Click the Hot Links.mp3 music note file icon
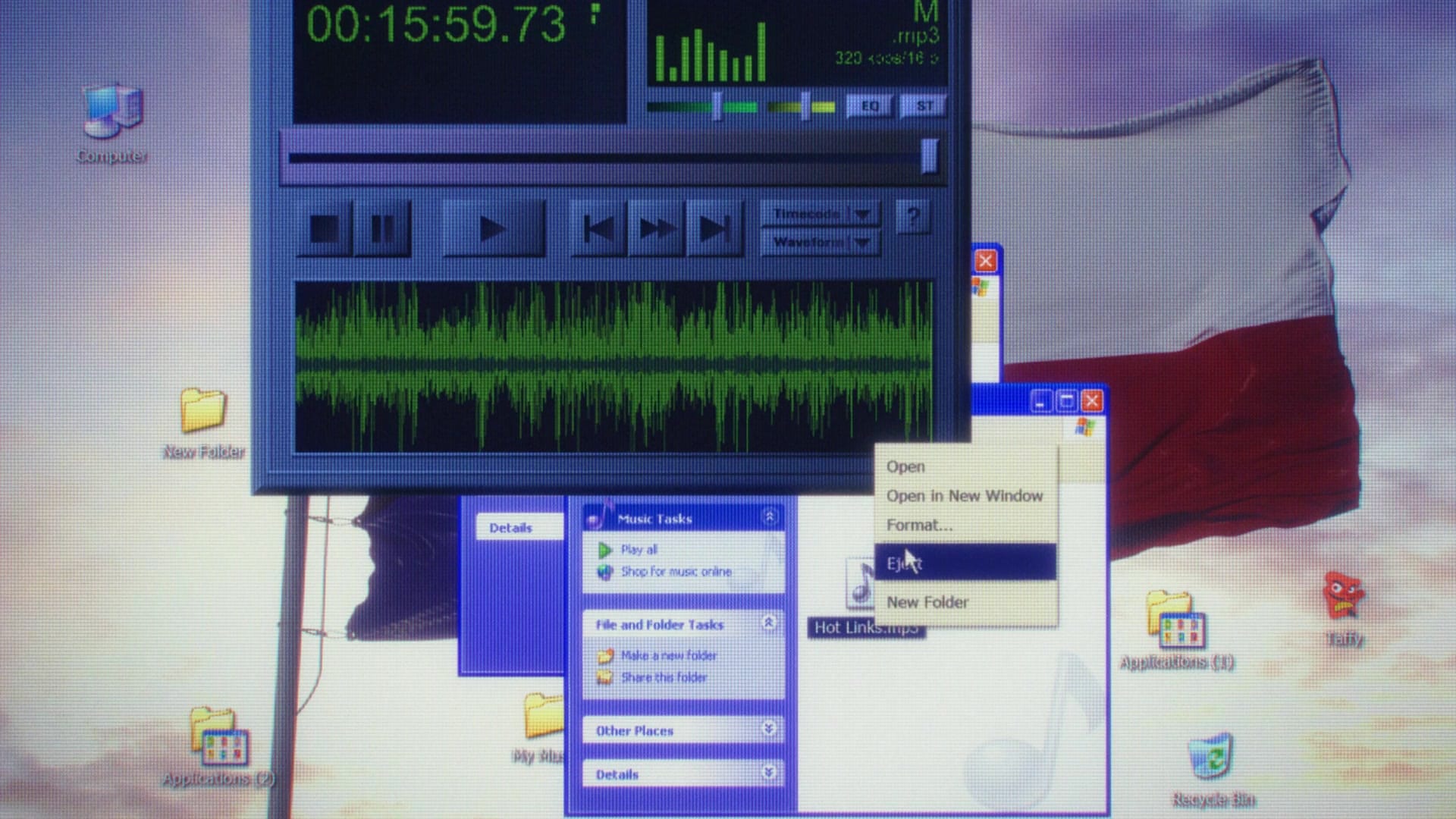 (x=861, y=584)
